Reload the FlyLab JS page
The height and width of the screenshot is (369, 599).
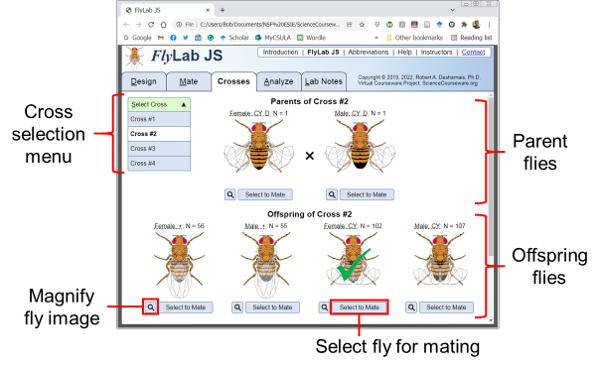click(151, 24)
